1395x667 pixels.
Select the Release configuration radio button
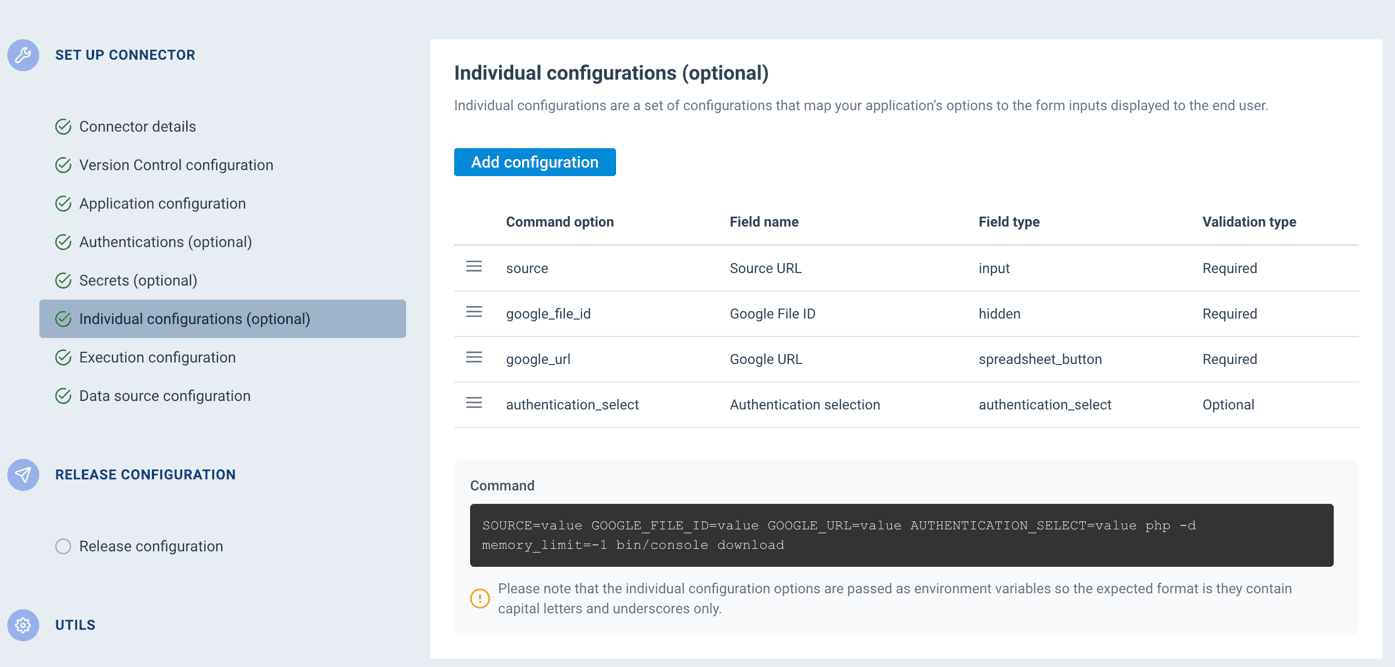pyautogui.click(x=62, y=546)
